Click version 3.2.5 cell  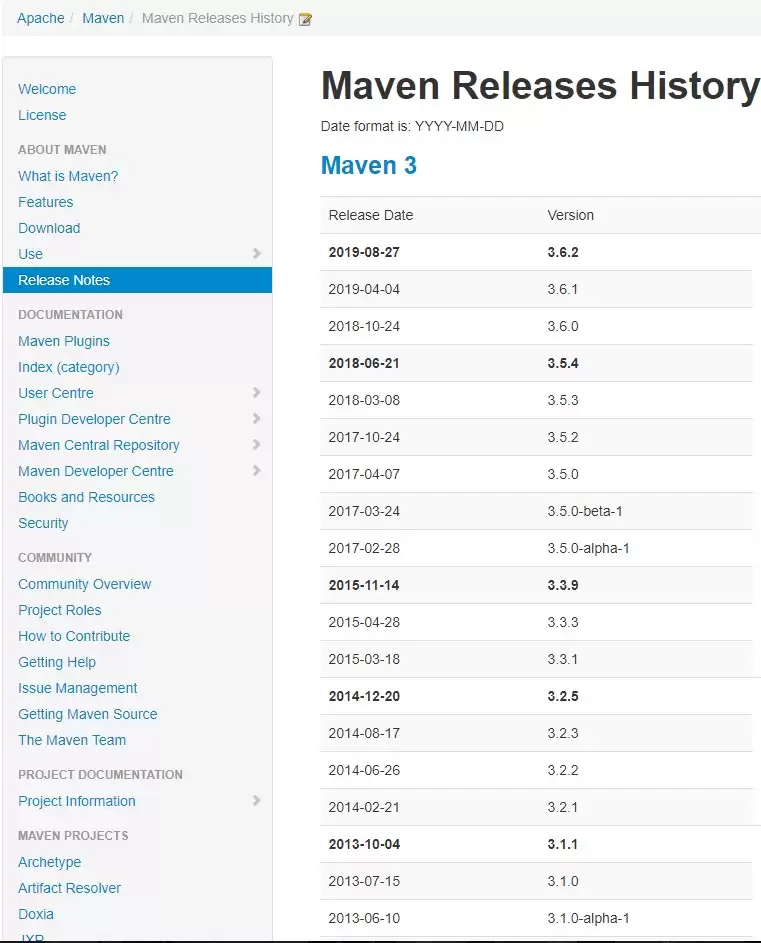pos(563,696)
